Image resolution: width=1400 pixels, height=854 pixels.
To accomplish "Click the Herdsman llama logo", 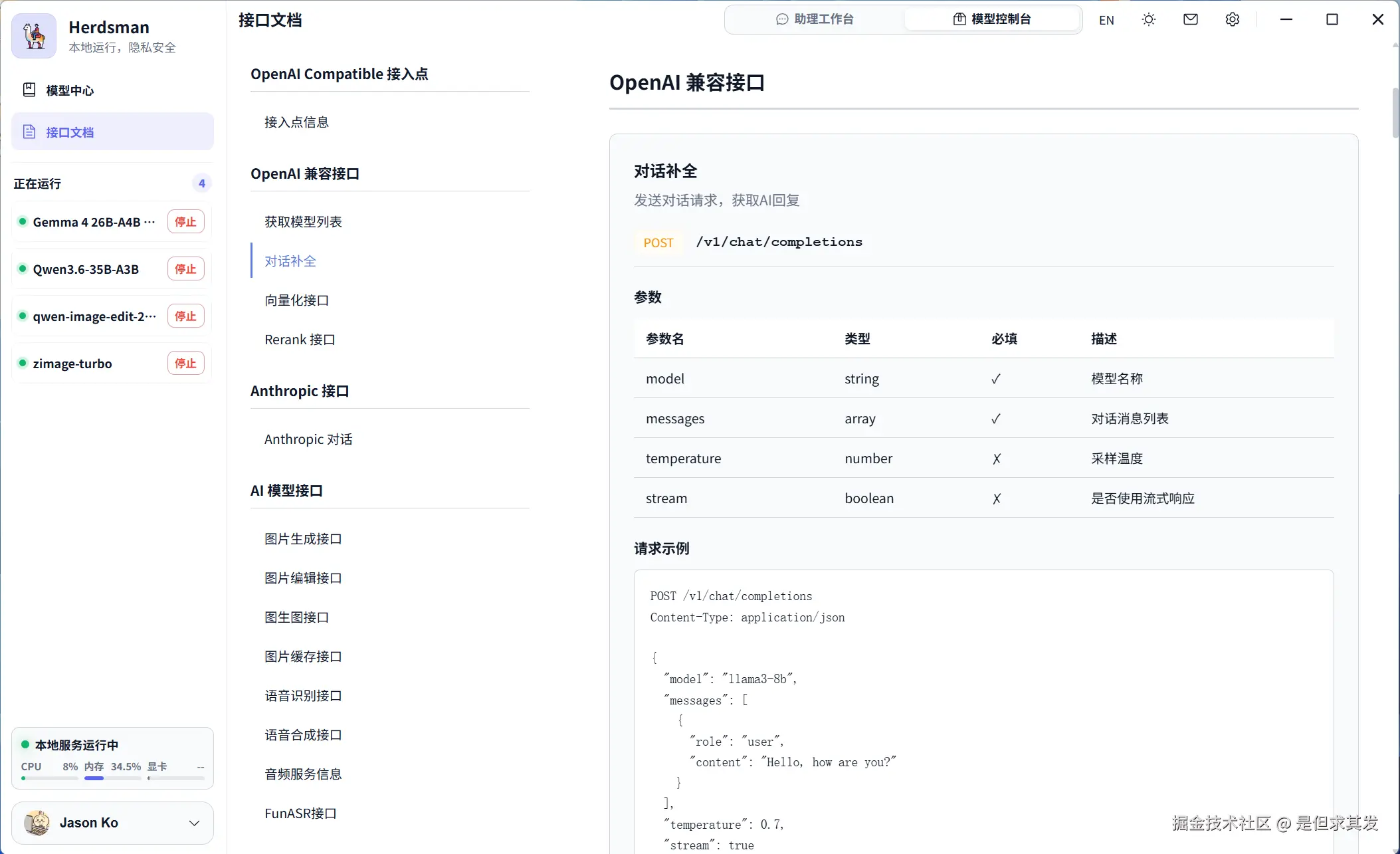I will tap(34, 36).
